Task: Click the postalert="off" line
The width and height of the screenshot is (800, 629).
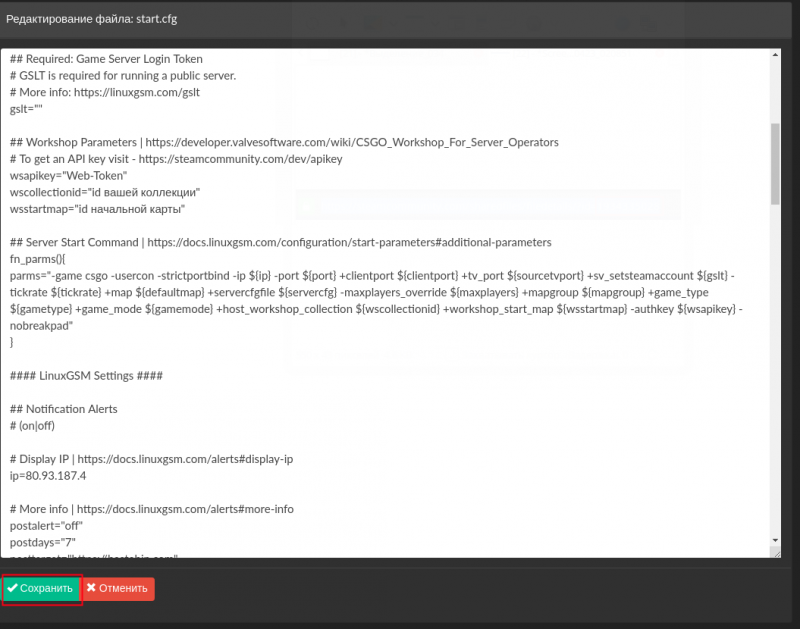Action: [x=46, y=526]
